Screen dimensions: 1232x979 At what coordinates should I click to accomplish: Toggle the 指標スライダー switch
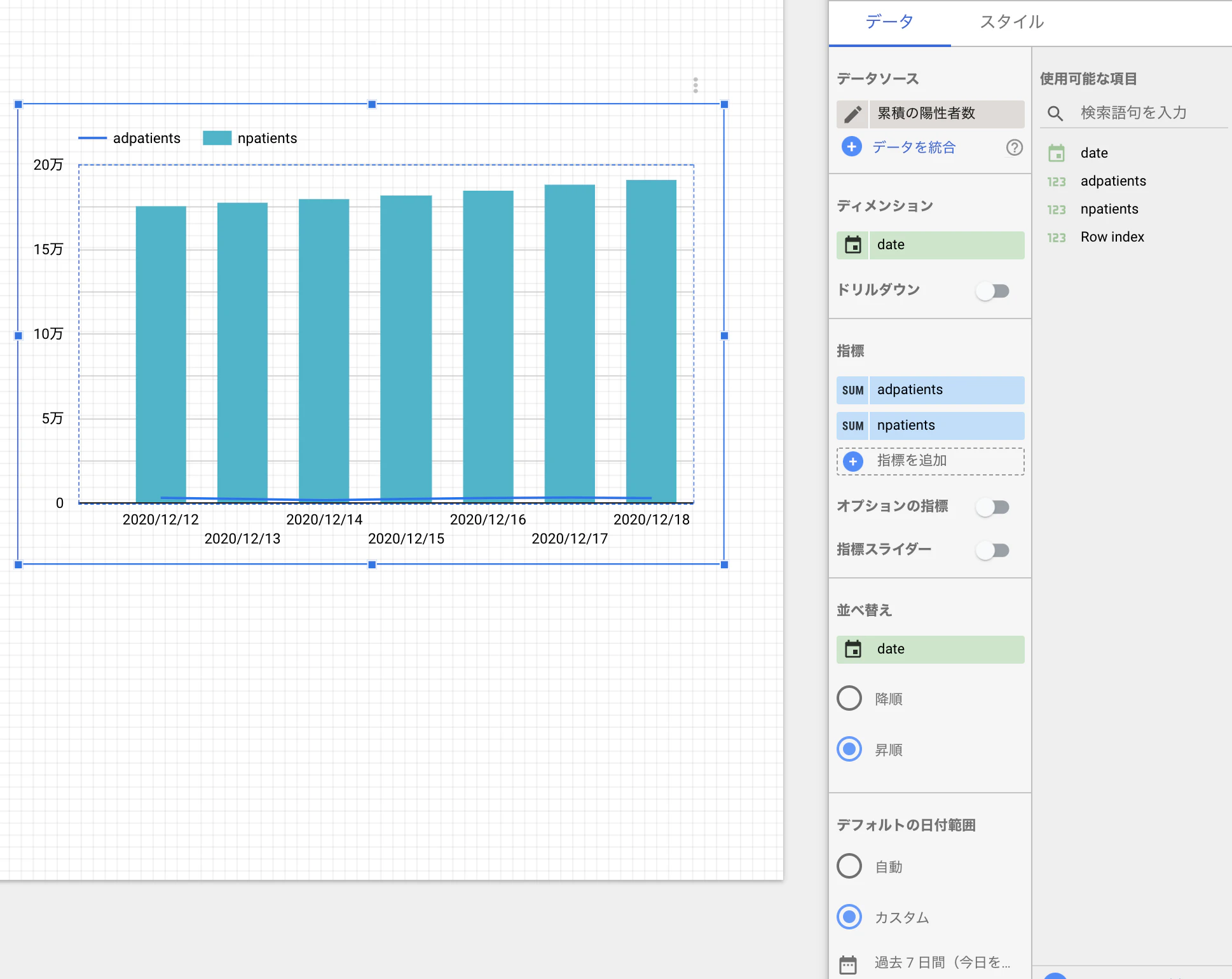pyautogui.click(x=993, y=551)
